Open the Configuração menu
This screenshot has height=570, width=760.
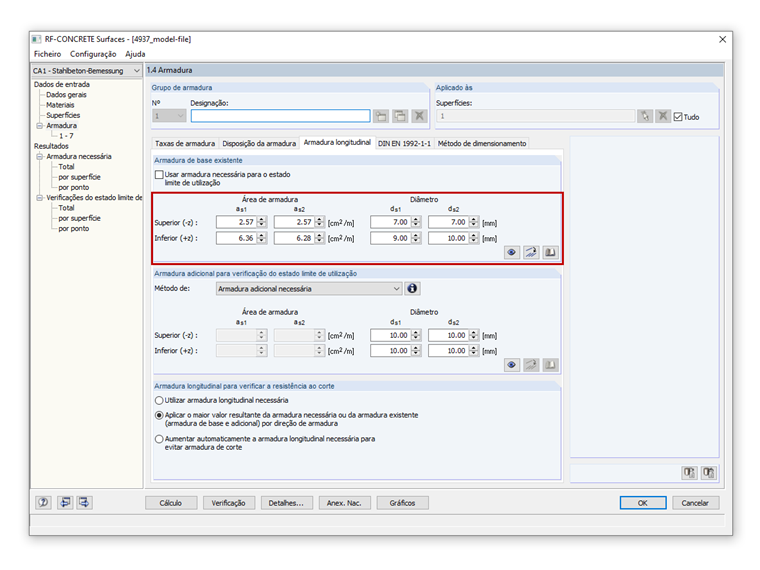tap(93, 54)
